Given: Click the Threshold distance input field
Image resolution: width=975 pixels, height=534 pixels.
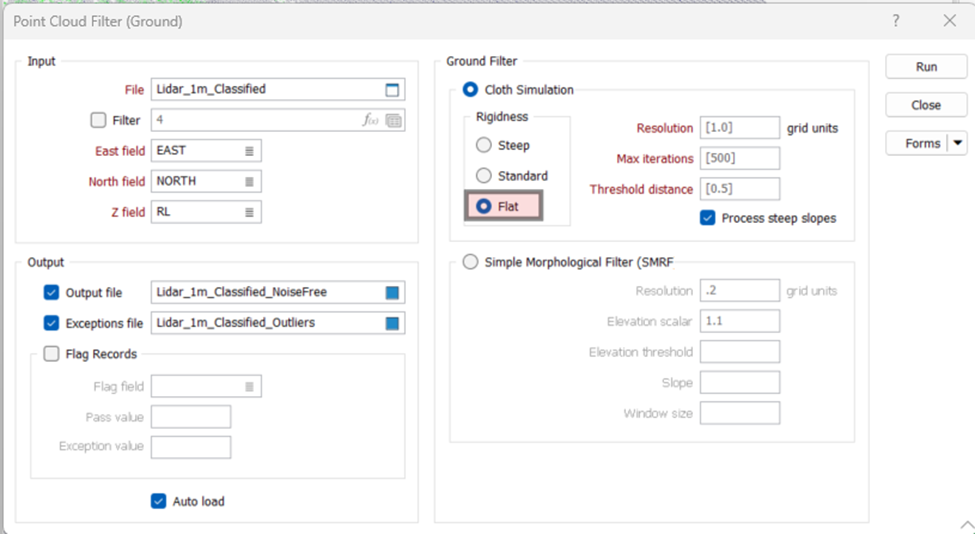Looking at the screenshot, I should tap(739, 189).
